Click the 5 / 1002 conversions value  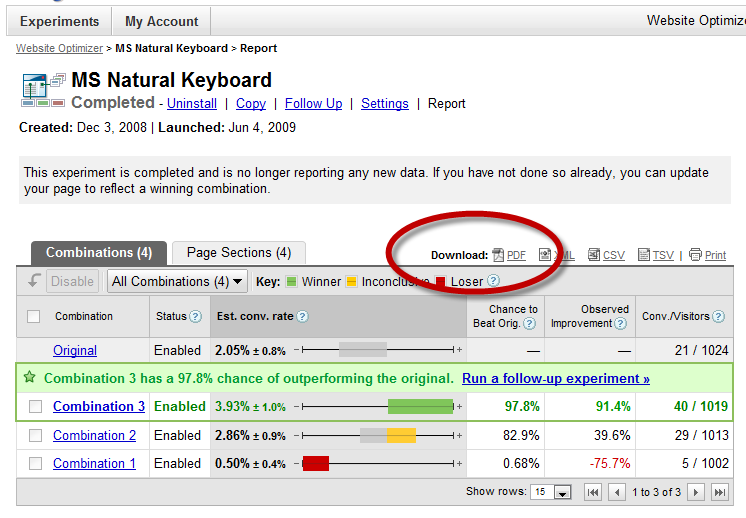coord(705,463)
